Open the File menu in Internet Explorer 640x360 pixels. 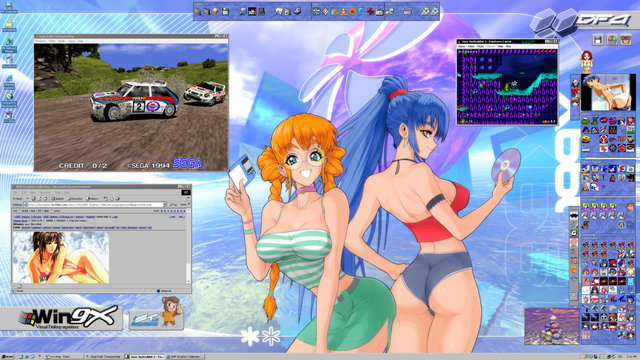coord(16,193)
